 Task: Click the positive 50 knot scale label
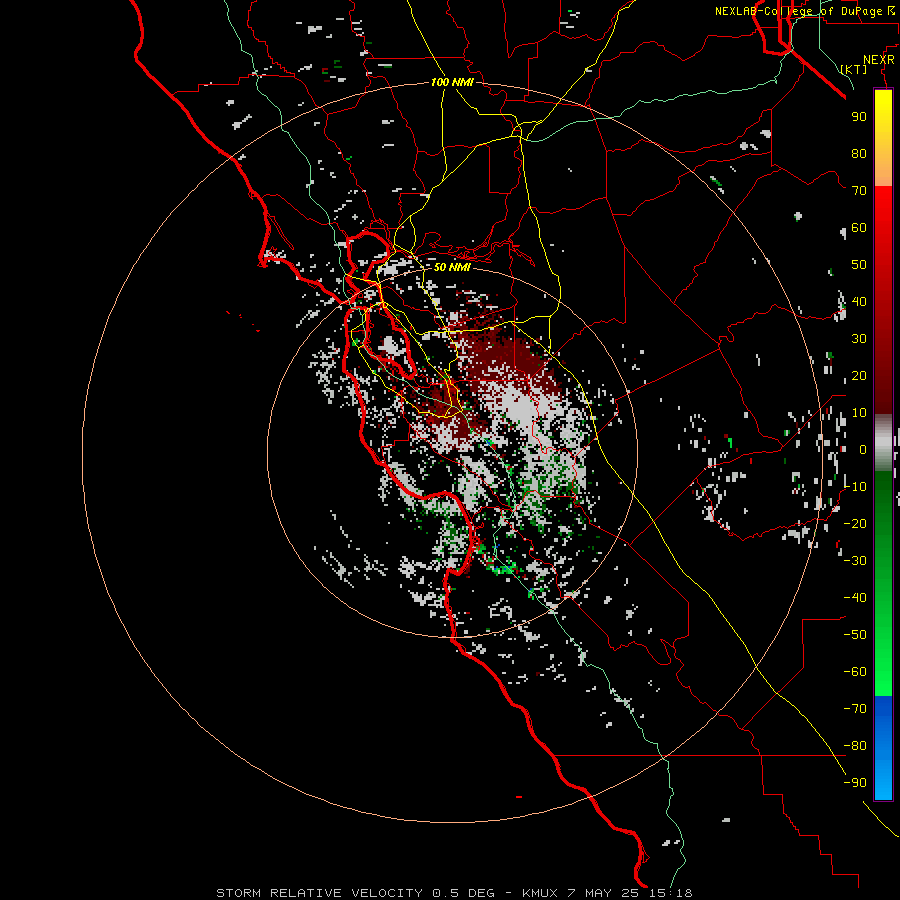(x=859, y=265)
